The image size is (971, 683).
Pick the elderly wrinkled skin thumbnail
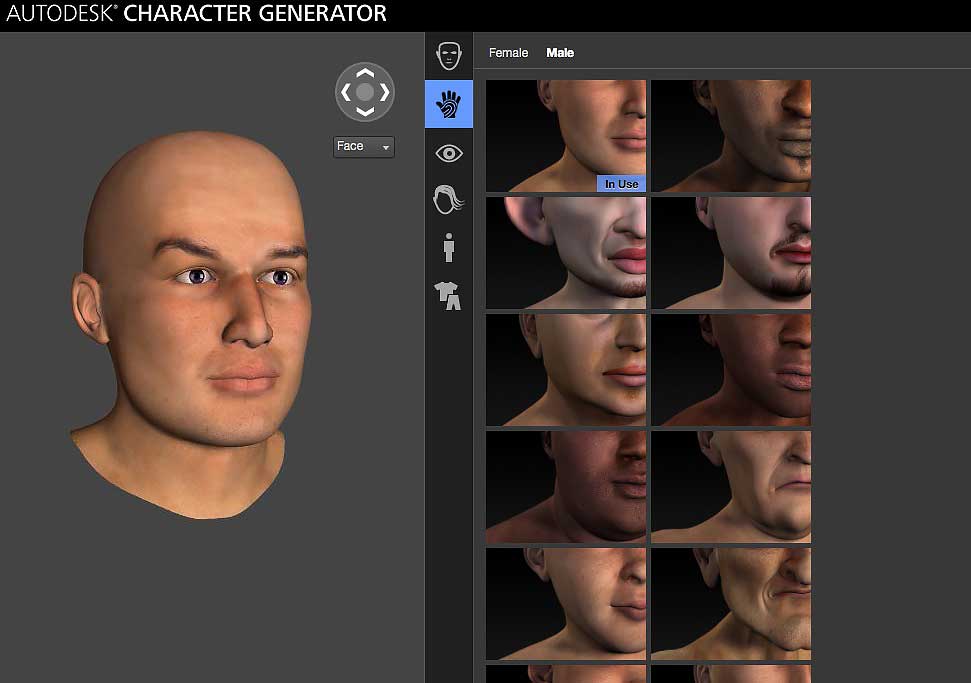[x=730, y=487]
